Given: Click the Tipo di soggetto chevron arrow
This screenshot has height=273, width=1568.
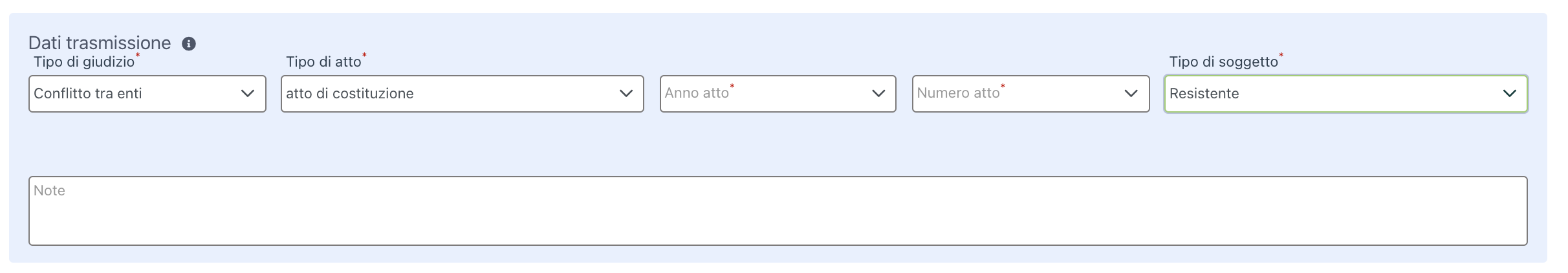Looking at the screenshot, I should click(x=1509, y=94).
